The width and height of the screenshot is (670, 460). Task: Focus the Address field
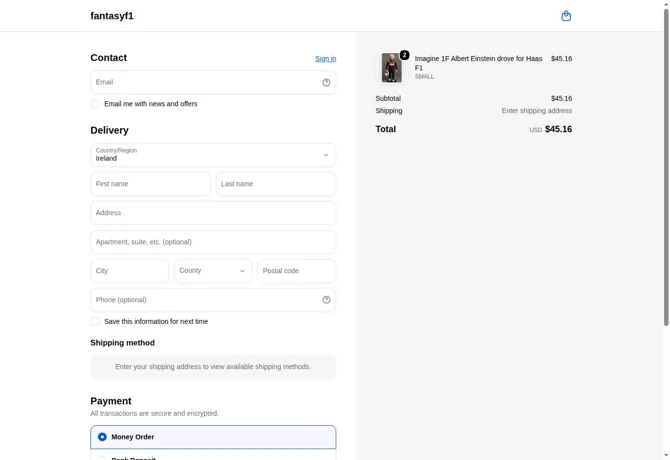pos(213,213)
